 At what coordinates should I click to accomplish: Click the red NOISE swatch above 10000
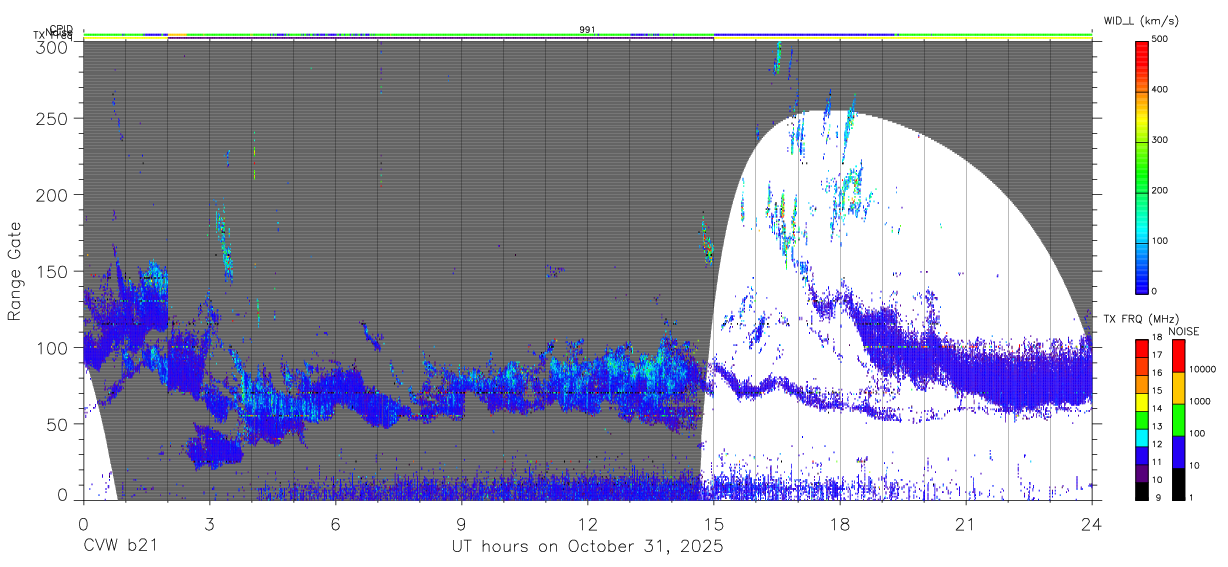[x=1177, y=355]
